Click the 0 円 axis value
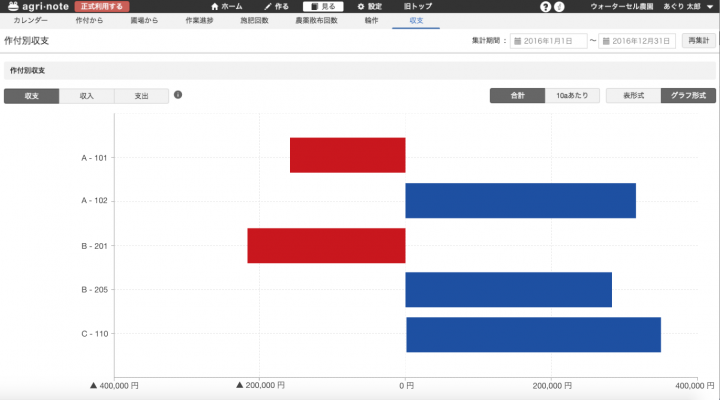Screen dimensions: 720x400 coord(406,386)
